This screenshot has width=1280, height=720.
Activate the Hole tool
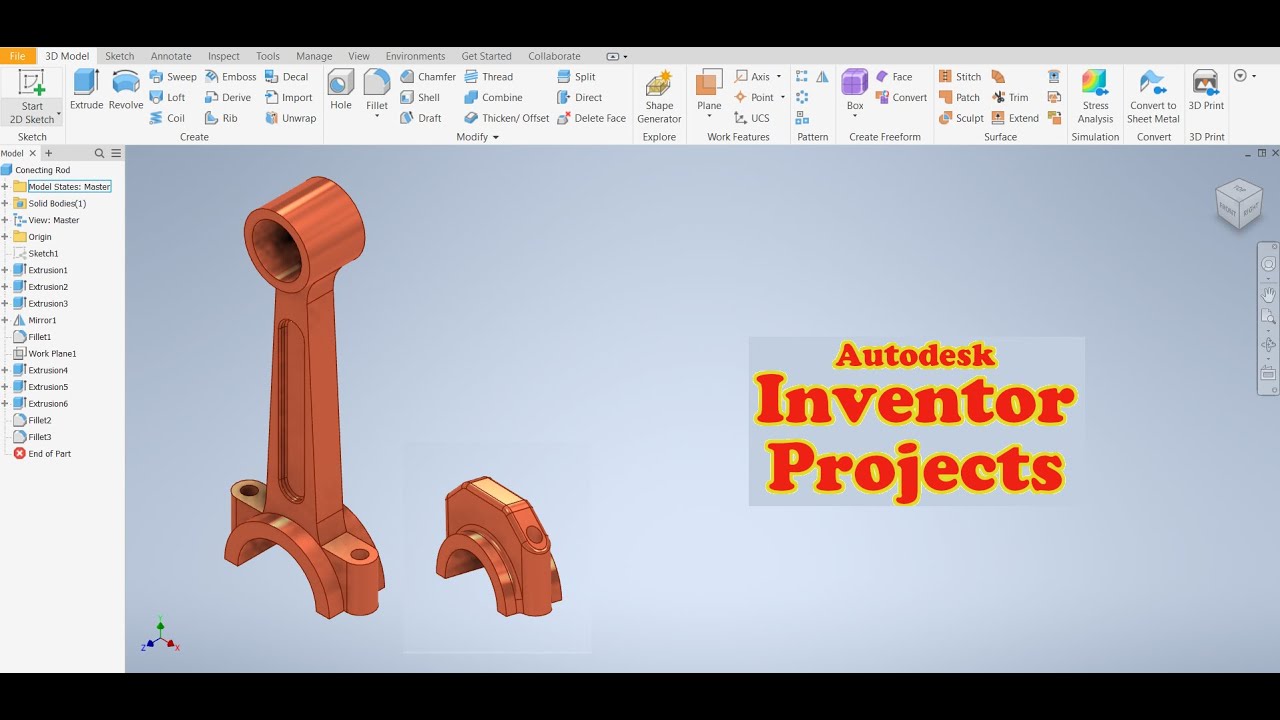point(341,90)
